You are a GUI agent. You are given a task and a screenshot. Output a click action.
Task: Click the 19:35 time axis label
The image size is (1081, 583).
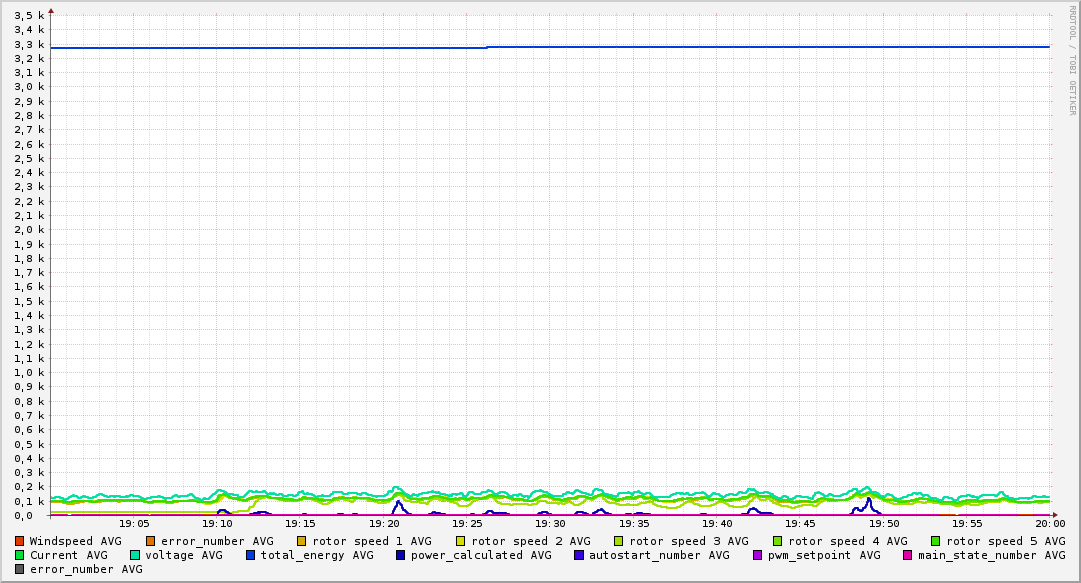634,524
